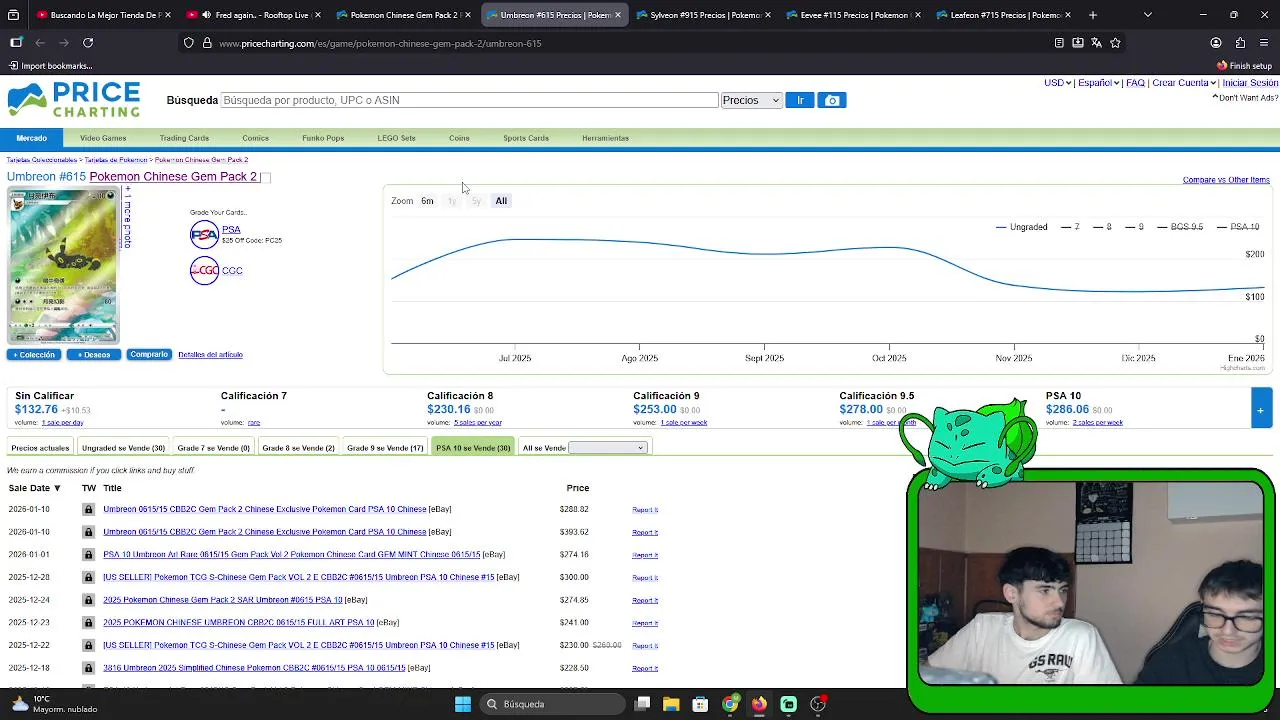1280x720 pixels.
Task: Click the blue plus expand prices button
Action: 1260,409
